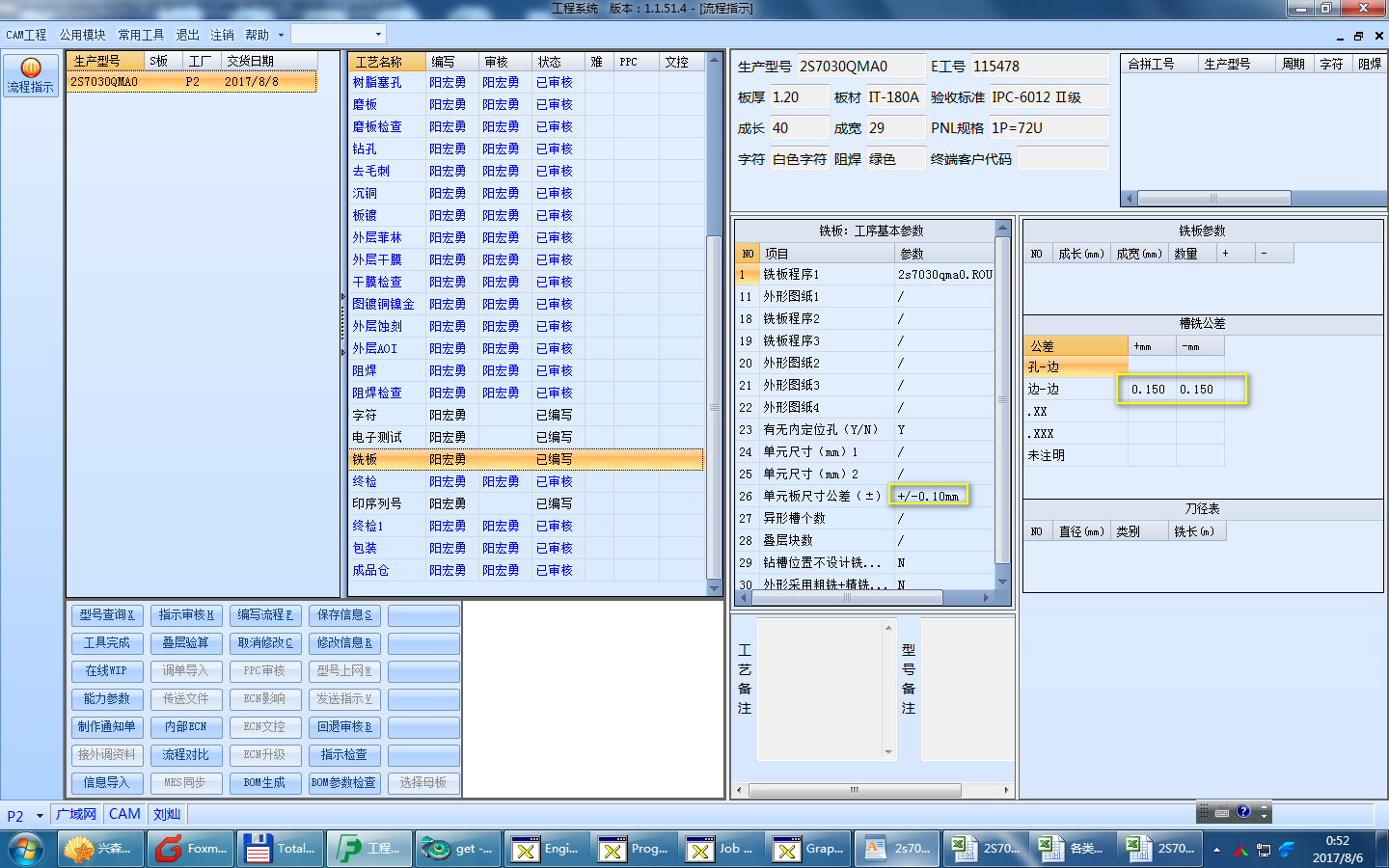Click the 流程对比 button
Viewport: 1389px width, 868px height.
186,754
